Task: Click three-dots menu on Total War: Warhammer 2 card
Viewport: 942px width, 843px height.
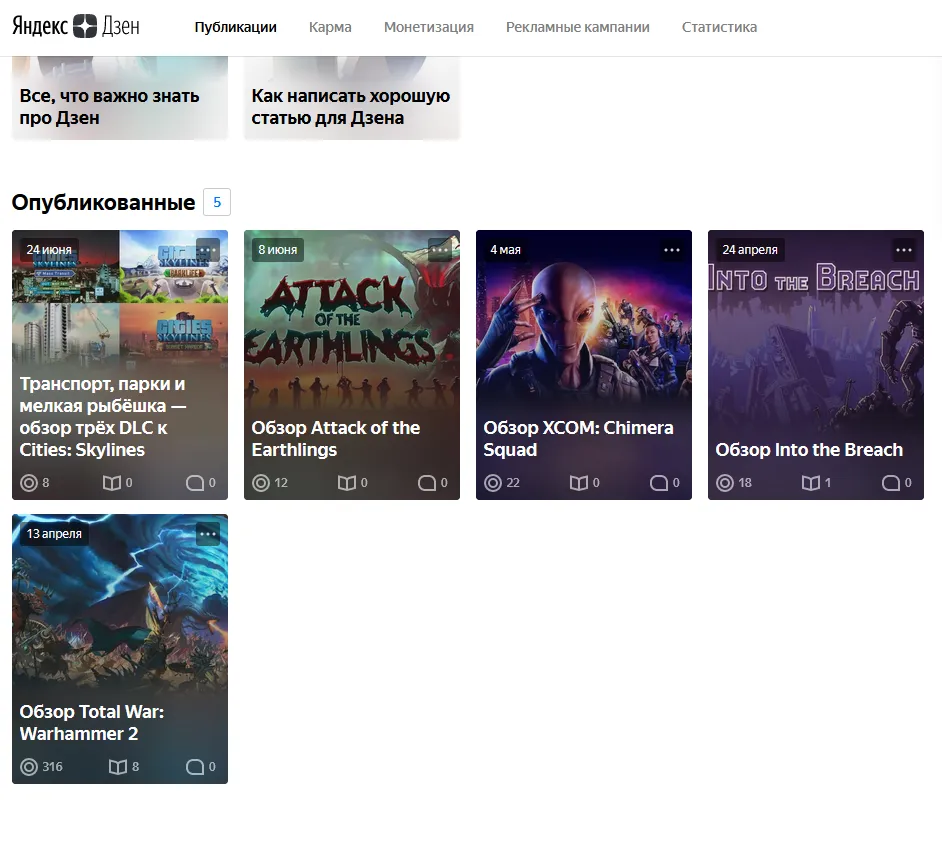Action: 208,534
